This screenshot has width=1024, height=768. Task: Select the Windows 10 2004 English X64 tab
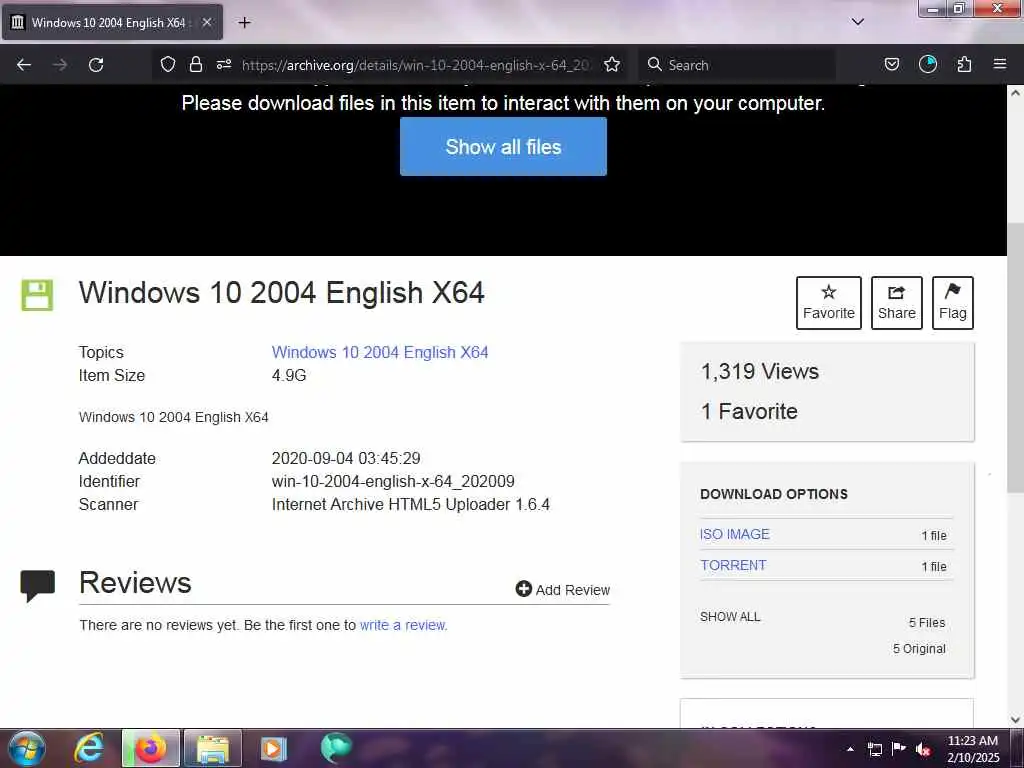click(x=112, y=23)
